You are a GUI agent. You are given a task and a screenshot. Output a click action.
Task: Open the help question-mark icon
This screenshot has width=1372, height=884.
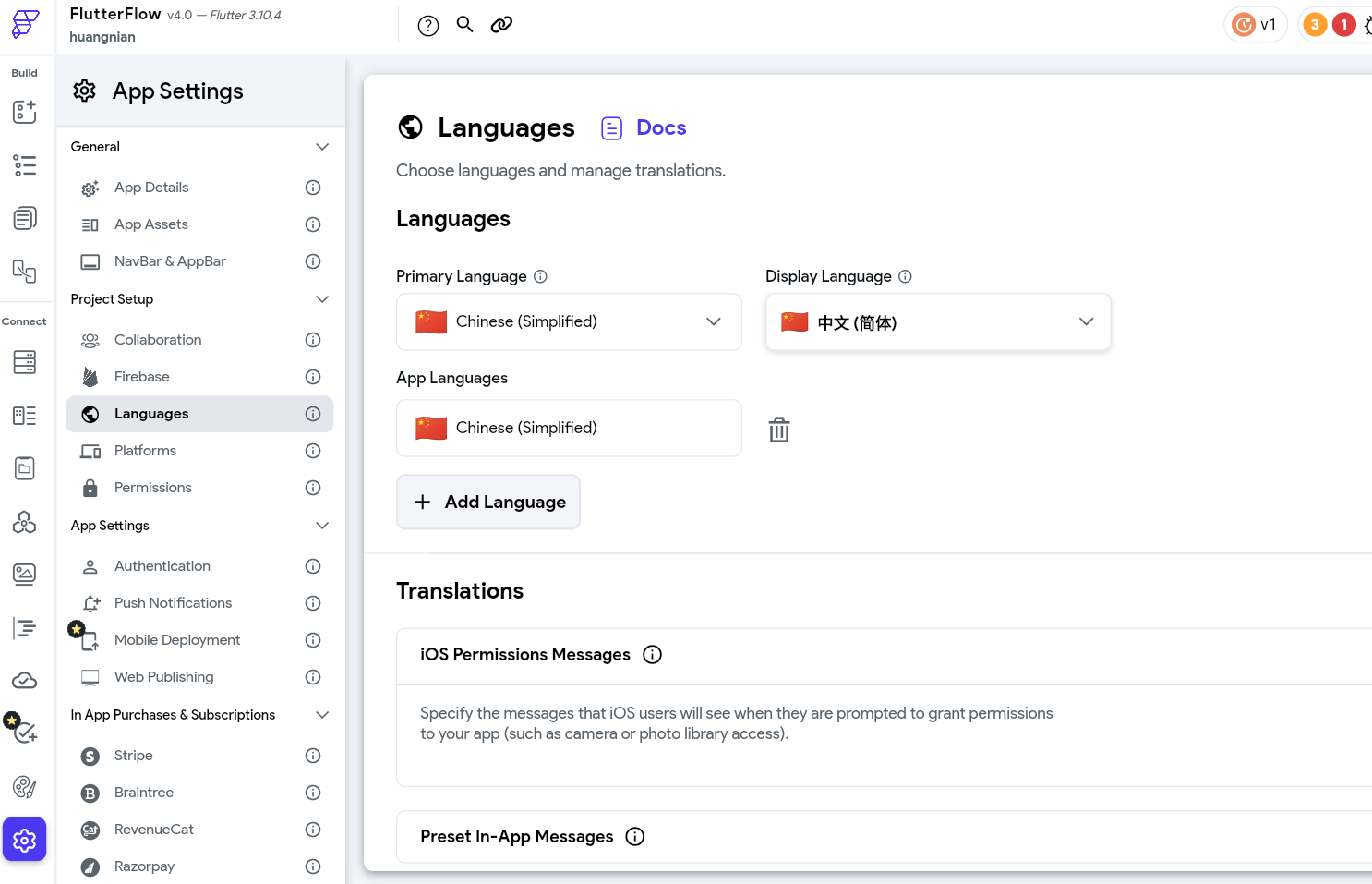427,25
